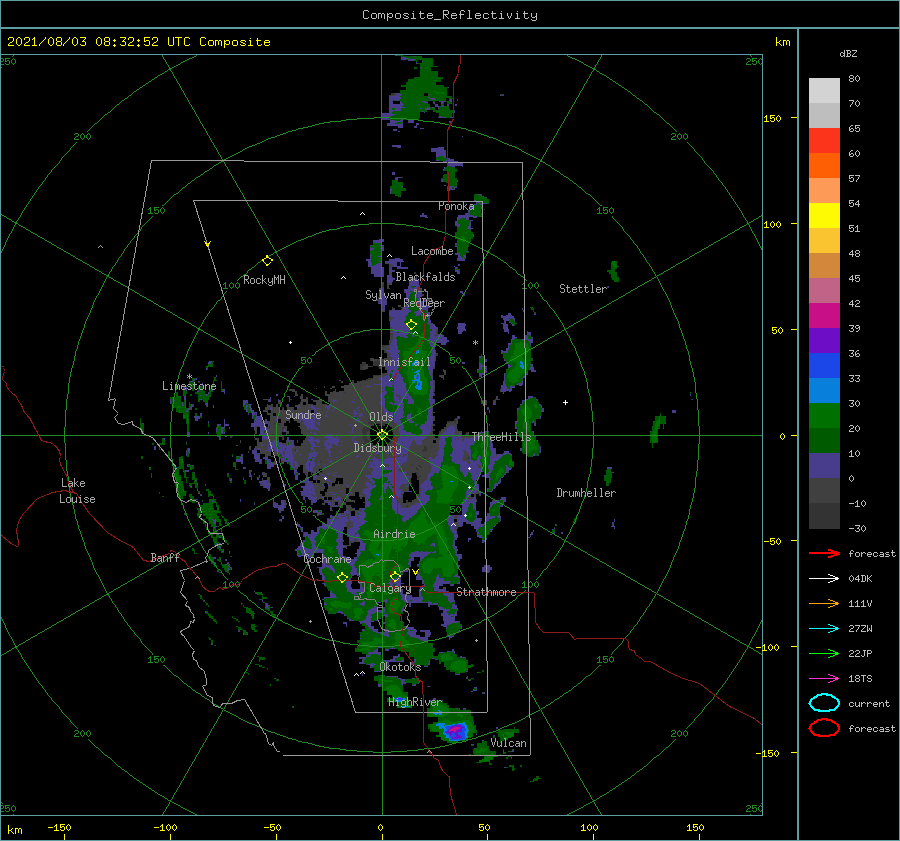The width and height of the screenshot is (900, 841).
Task: Click the green 22JP arrow legend icon
Action: [x=824, y=653]
